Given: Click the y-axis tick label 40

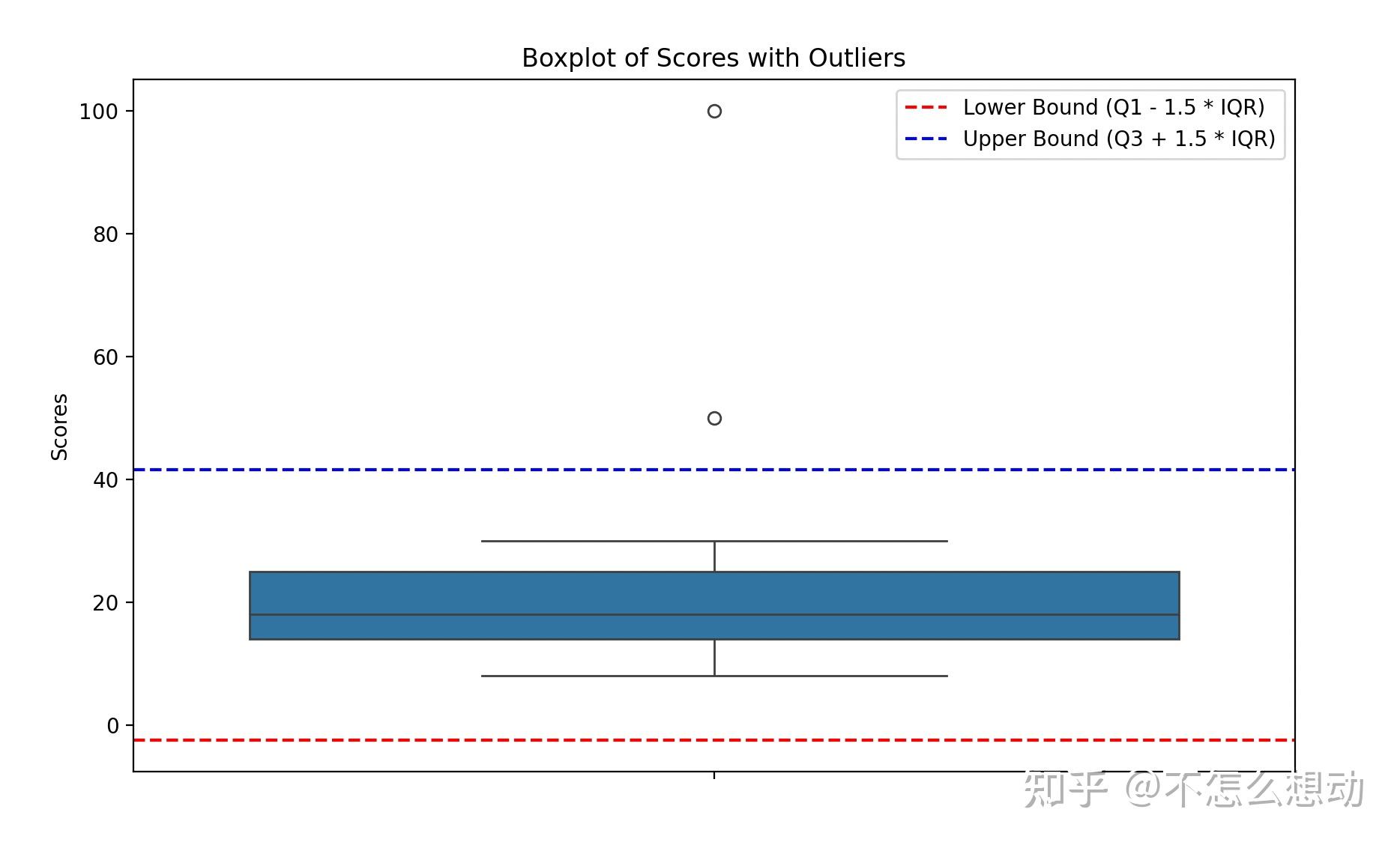Looking at the screenshot, I should pos(106,480).
